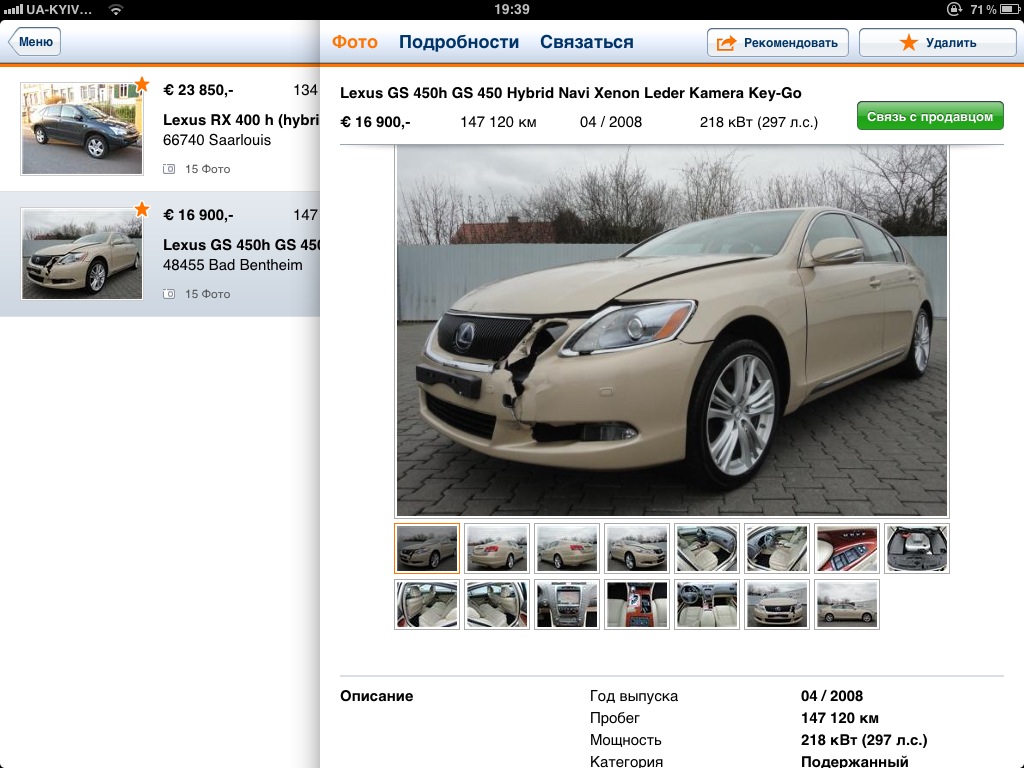Tap favorite star on Lexus RX 400 listing
This screenshot has height=768, width=1024.
[142, 84]
